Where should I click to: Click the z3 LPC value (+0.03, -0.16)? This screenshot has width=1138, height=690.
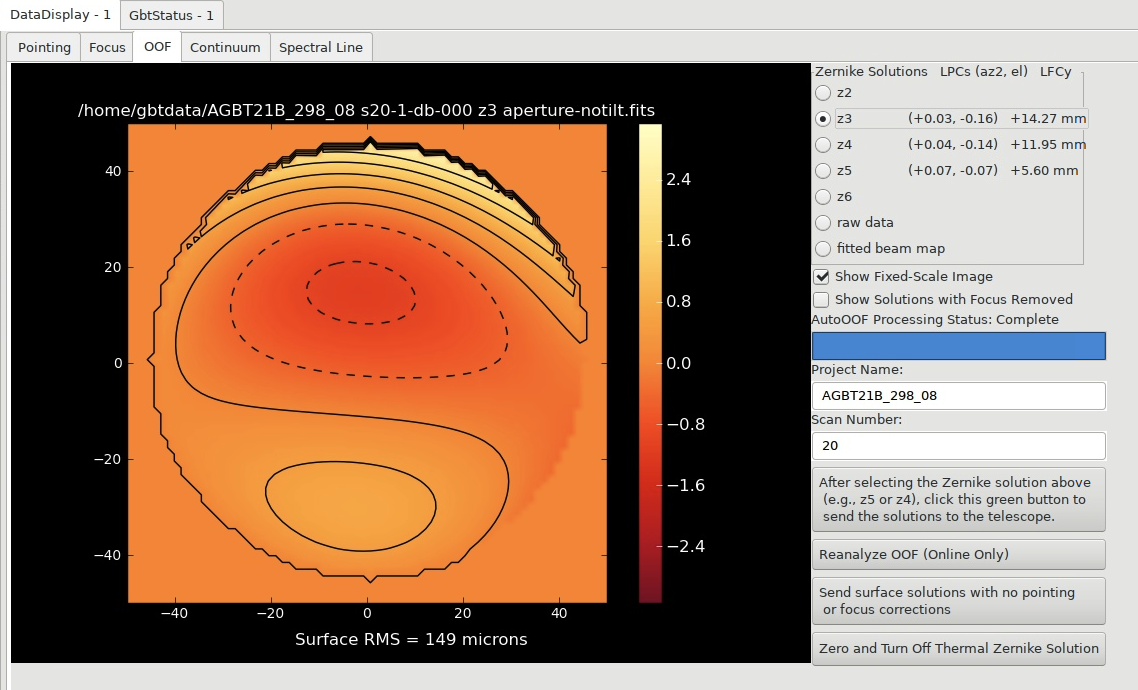953,118
